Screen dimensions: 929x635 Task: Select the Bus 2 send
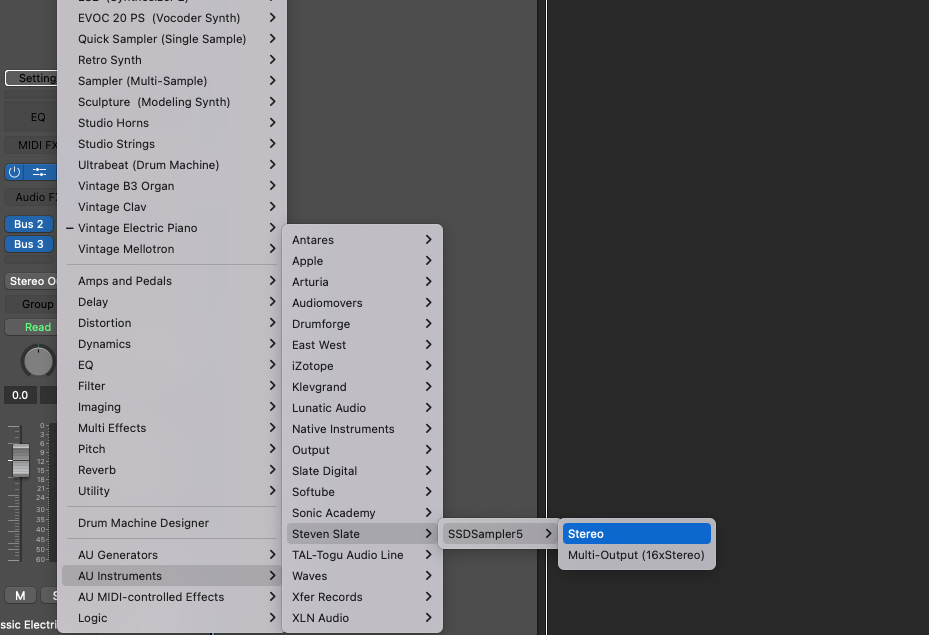[29, 224]
